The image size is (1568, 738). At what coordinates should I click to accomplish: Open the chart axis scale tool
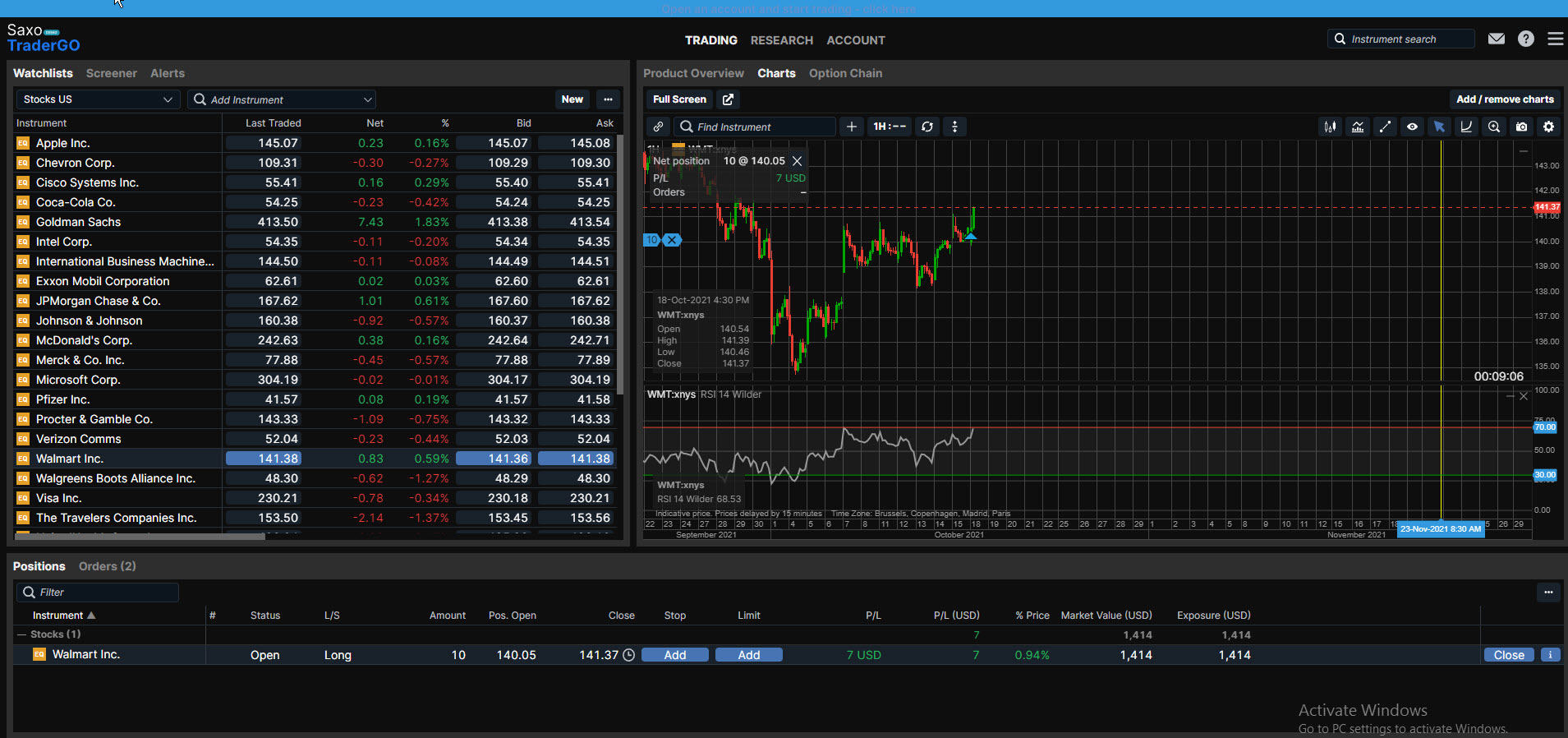[x=1466, y=127]
